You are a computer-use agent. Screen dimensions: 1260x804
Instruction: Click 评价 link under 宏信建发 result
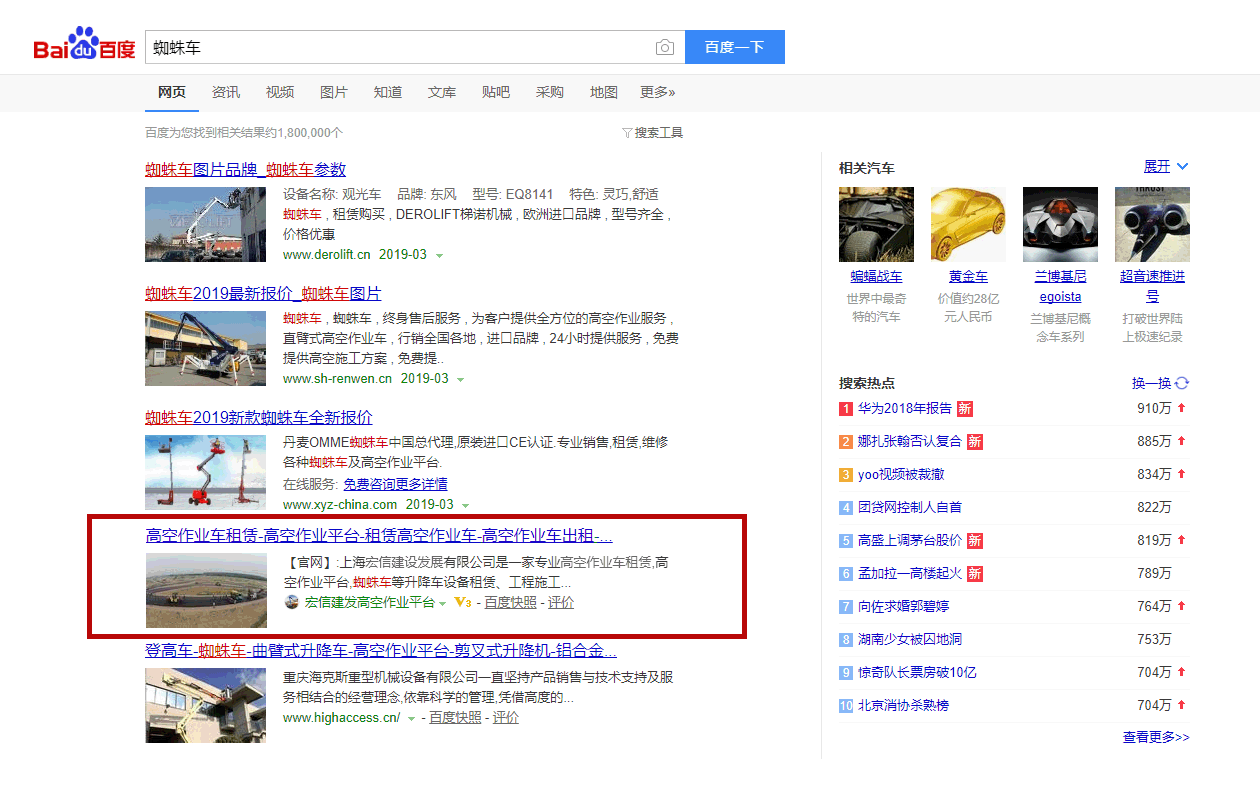561,602
